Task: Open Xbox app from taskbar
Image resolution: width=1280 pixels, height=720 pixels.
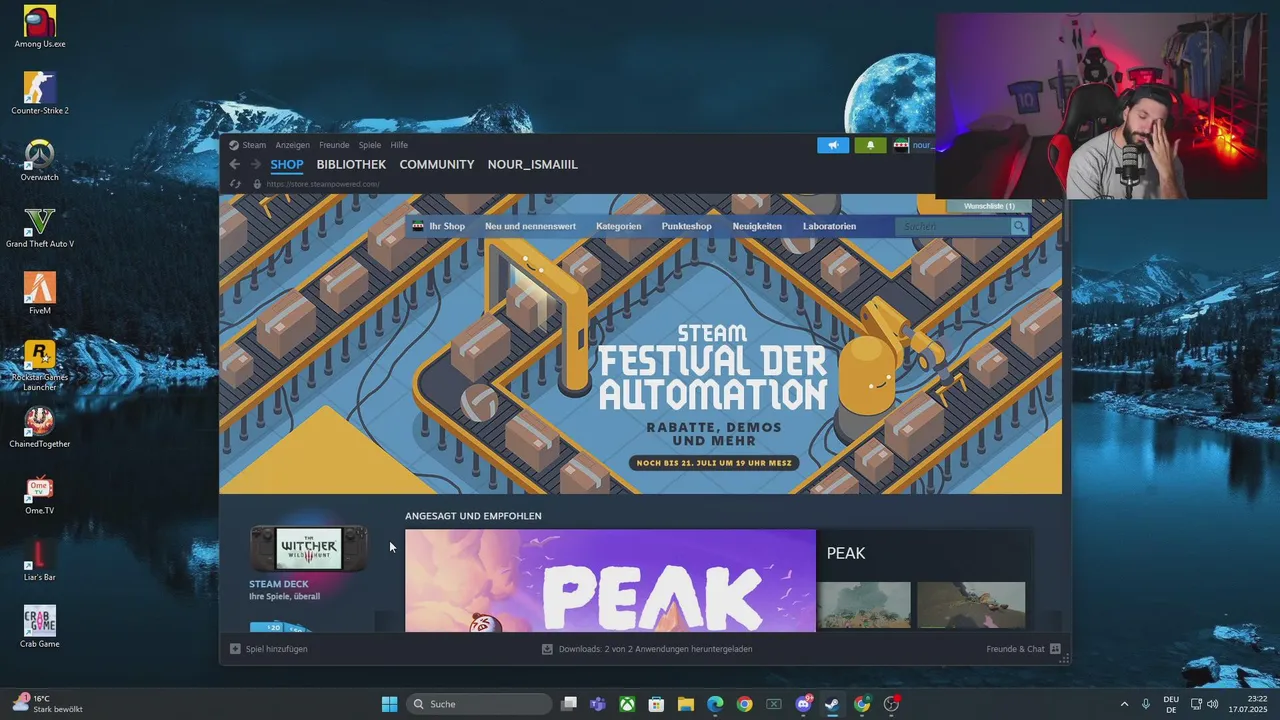Action: 627,704
